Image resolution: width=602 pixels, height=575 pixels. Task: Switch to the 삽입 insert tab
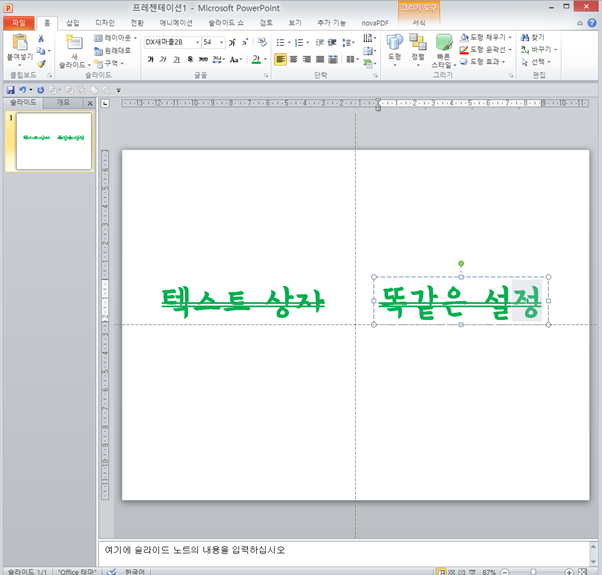click(73, 23)
